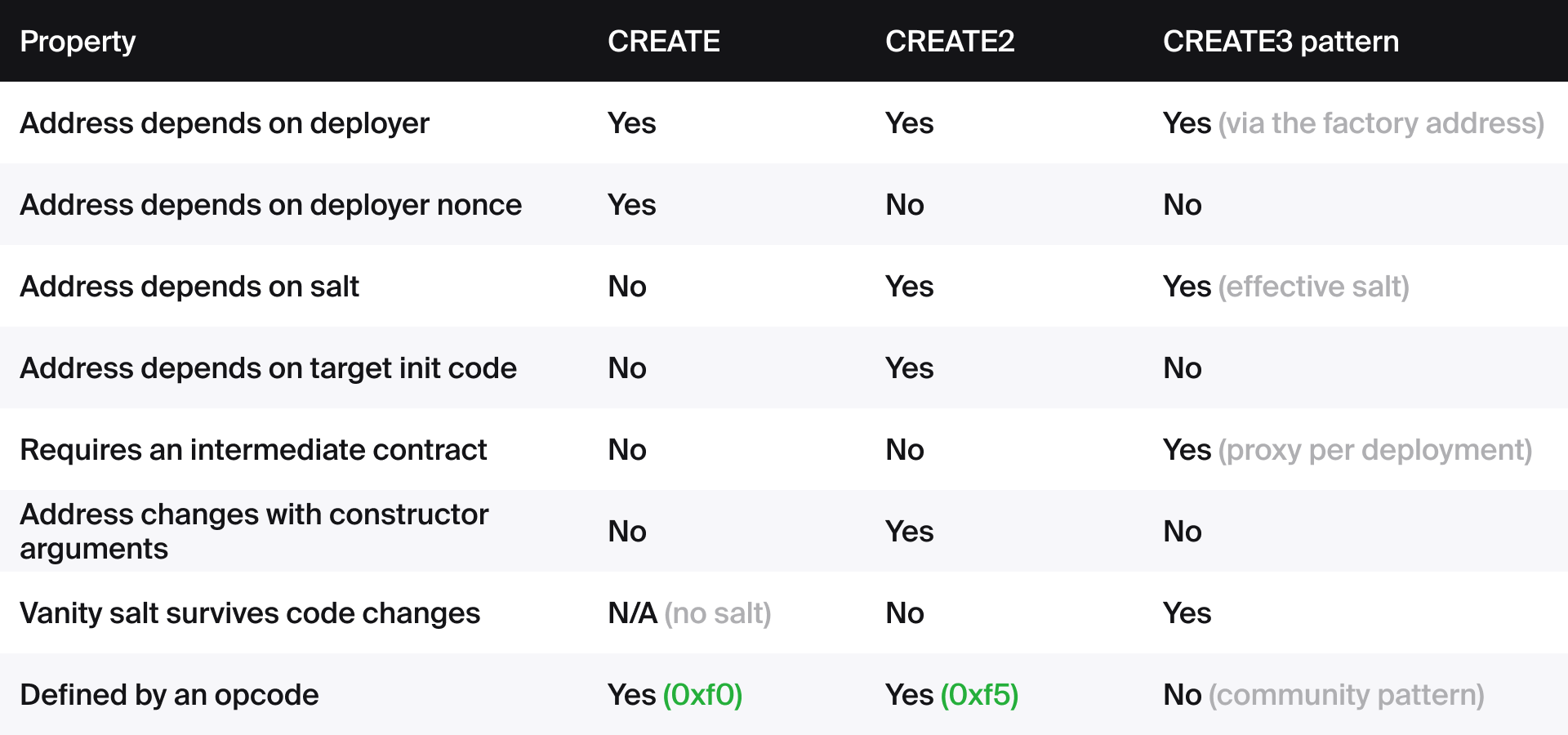
Task: Select 'Vanity salt survives code changes' label
Action: (x=250, y=613)
